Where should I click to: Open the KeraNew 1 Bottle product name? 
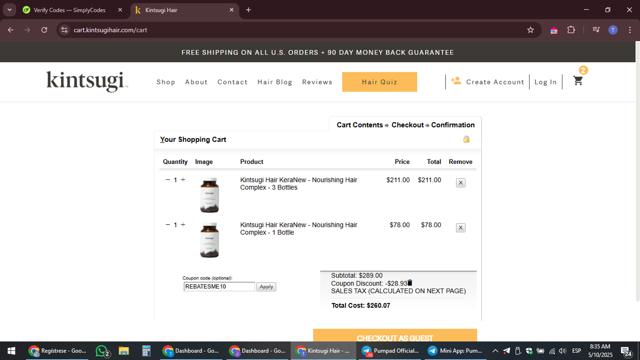click(298, 229)
